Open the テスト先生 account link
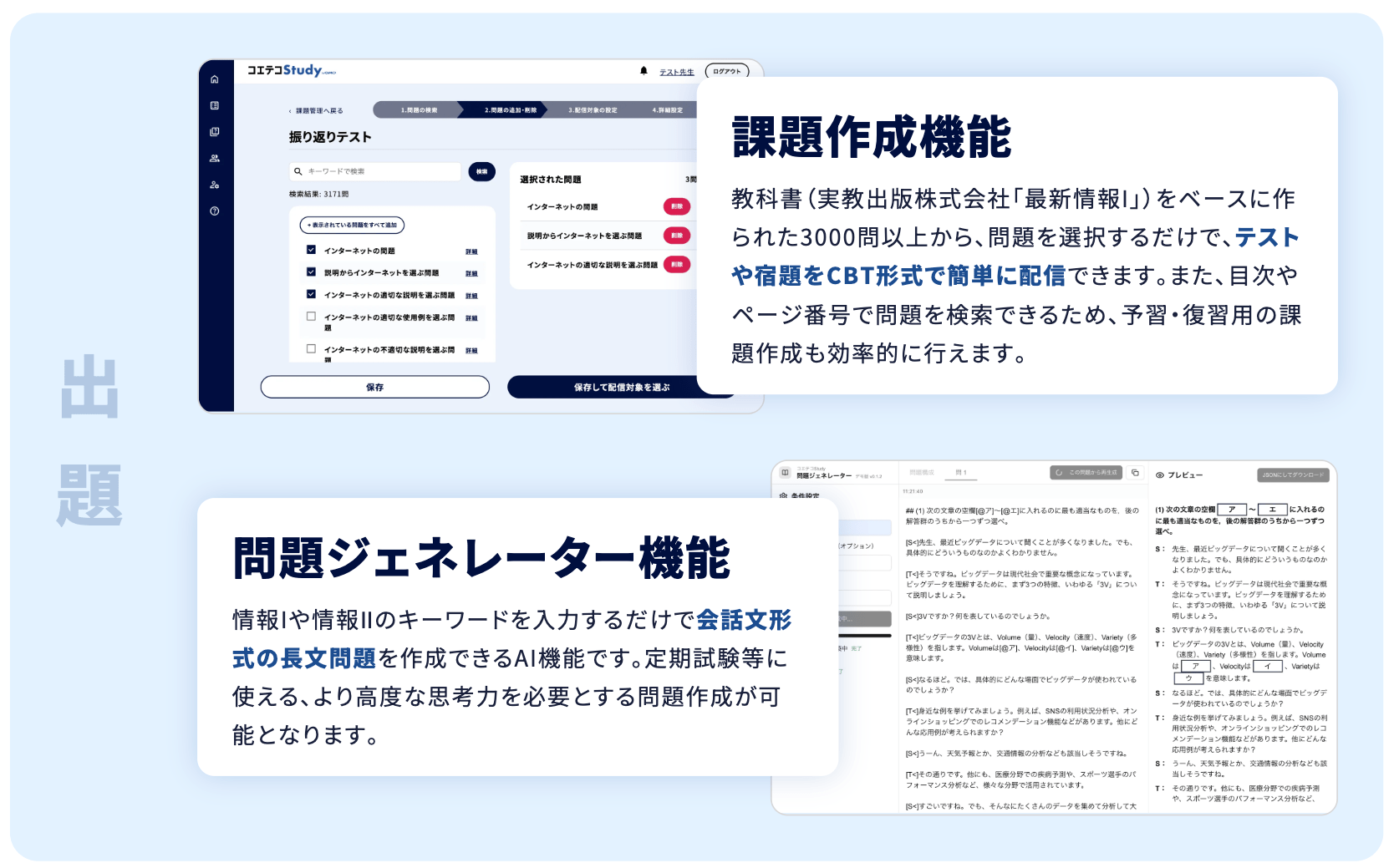Image resolution: width=1394 pixels, height=868 pixels. tap(677, 73)
